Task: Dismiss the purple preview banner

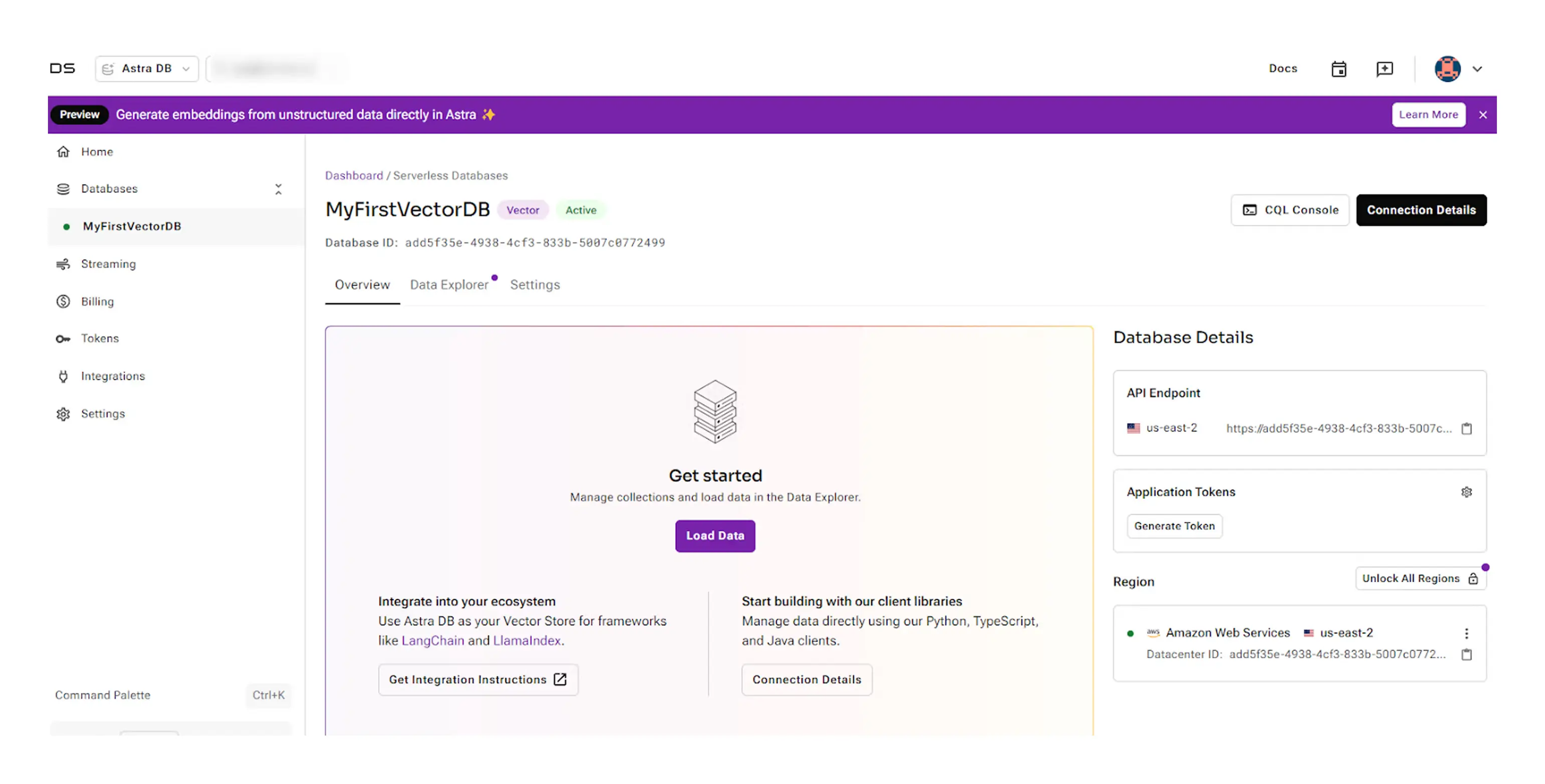Action: 1483,115
